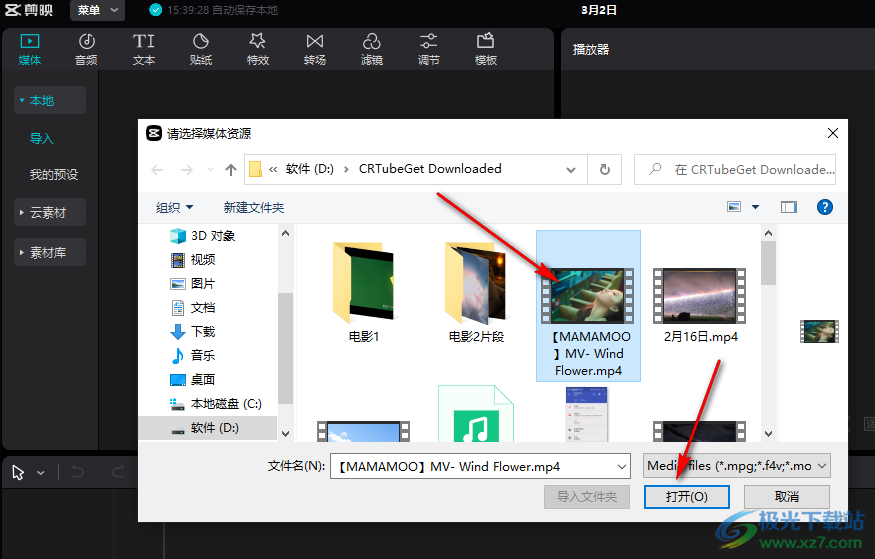875x559 pixels.
Task: Select the 贴纸 stickers tab
Action: 201,49
